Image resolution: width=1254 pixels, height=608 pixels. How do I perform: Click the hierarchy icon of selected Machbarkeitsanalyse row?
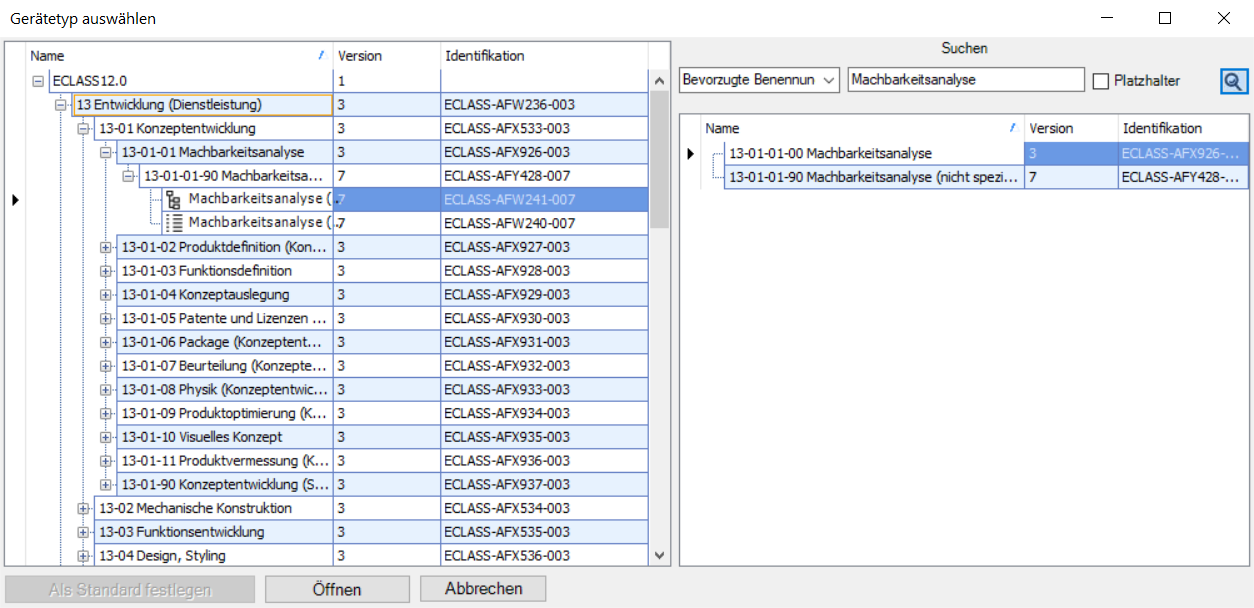point(173,199)
